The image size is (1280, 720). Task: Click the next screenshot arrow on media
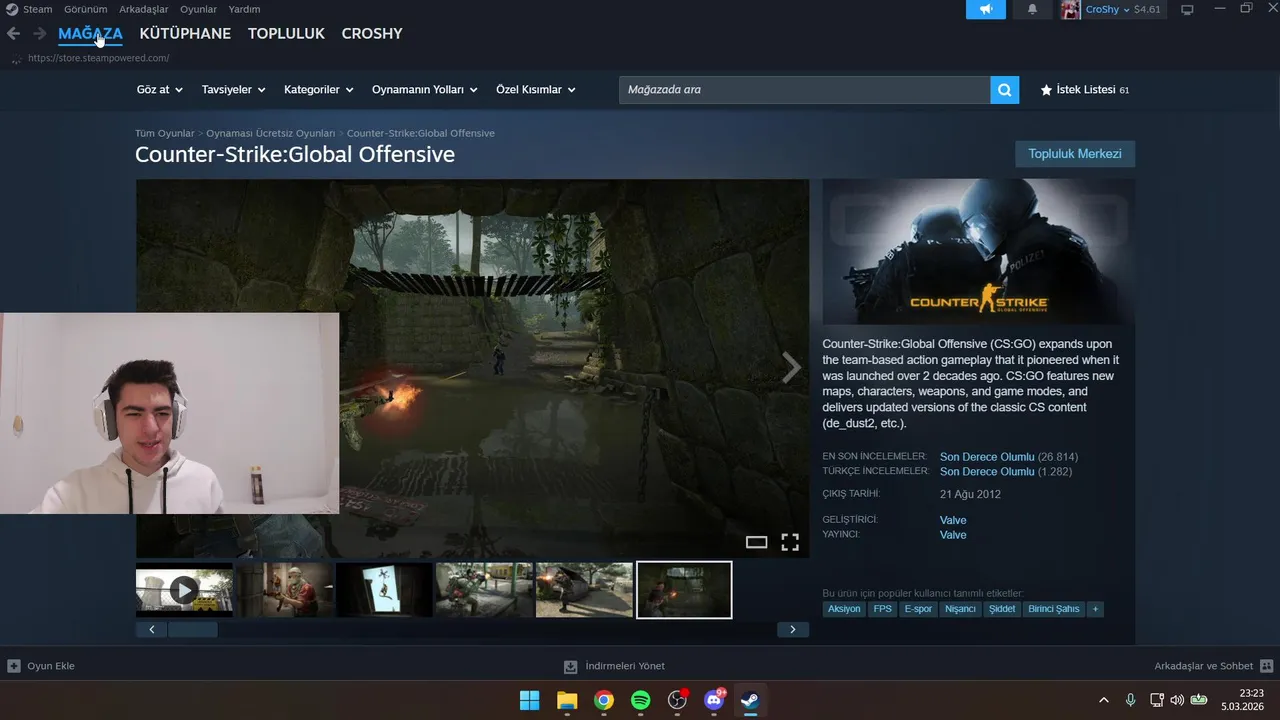791,368
